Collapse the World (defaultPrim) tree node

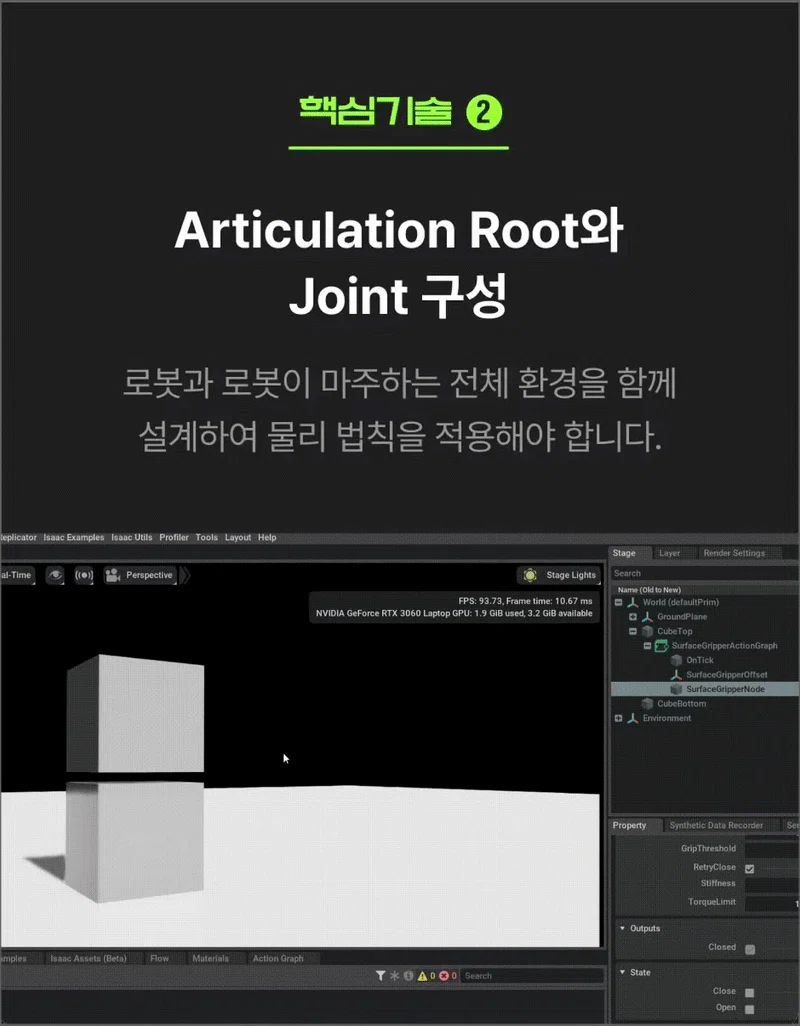(619, 602)
